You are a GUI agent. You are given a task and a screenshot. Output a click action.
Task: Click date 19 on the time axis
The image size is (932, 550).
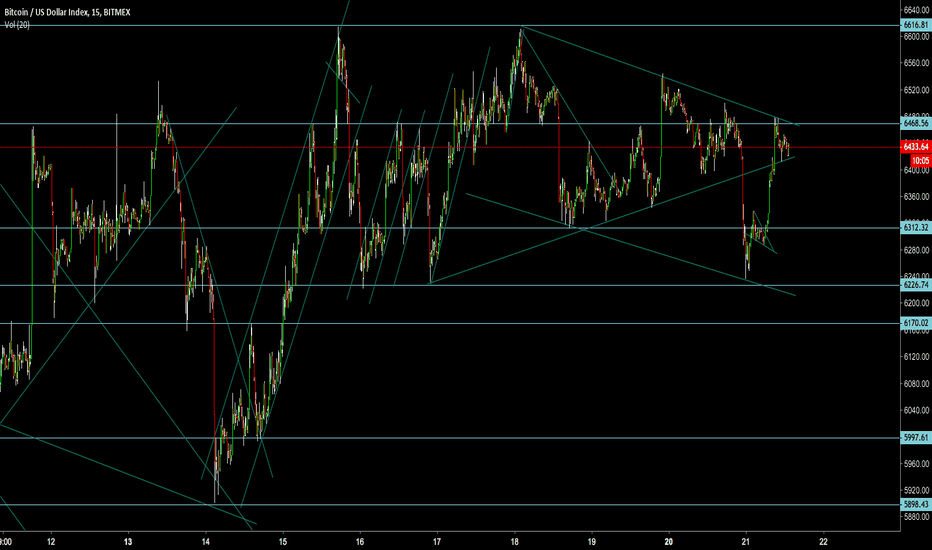coord(592,542)
